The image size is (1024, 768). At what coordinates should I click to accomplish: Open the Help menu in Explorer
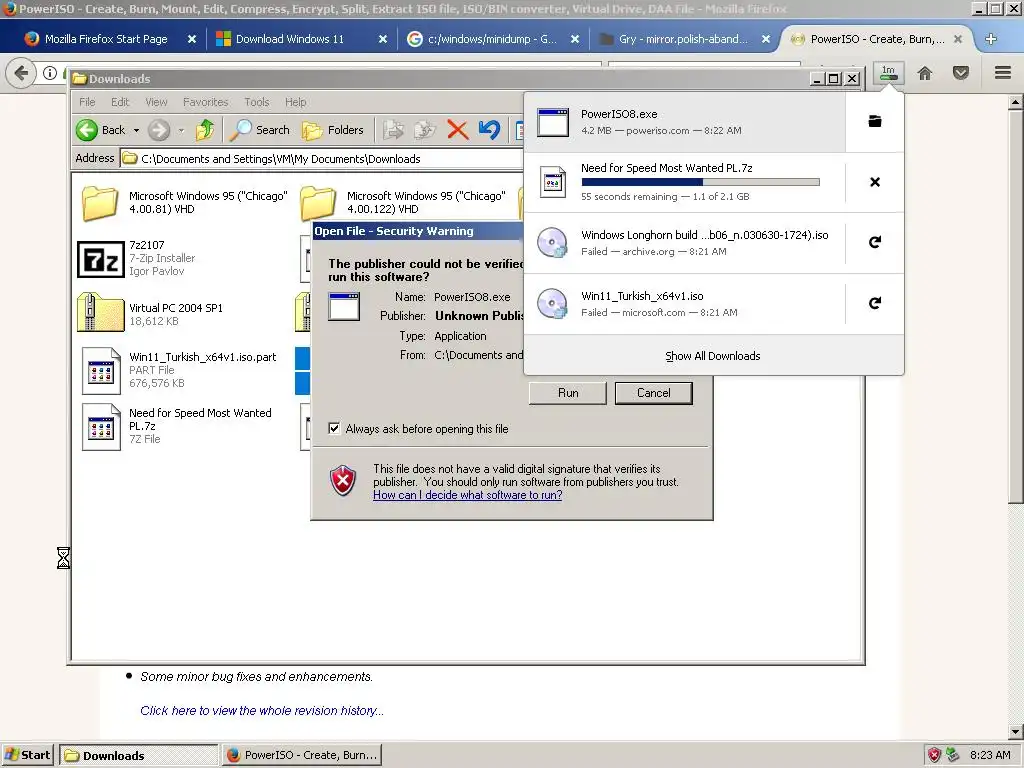coord(295,102)
